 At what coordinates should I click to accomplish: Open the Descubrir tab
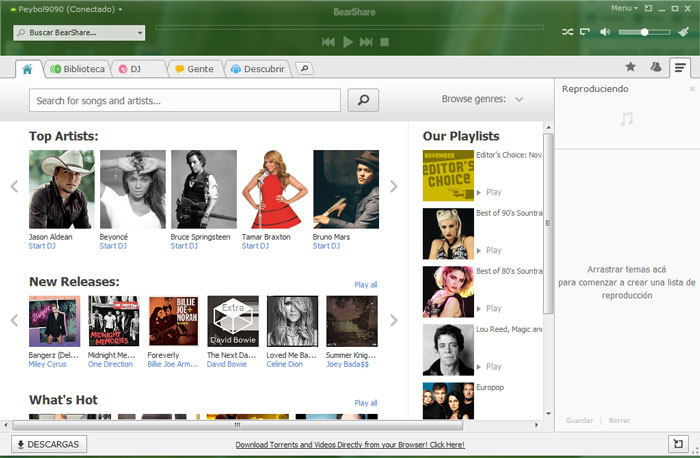(x=258, y=69)
